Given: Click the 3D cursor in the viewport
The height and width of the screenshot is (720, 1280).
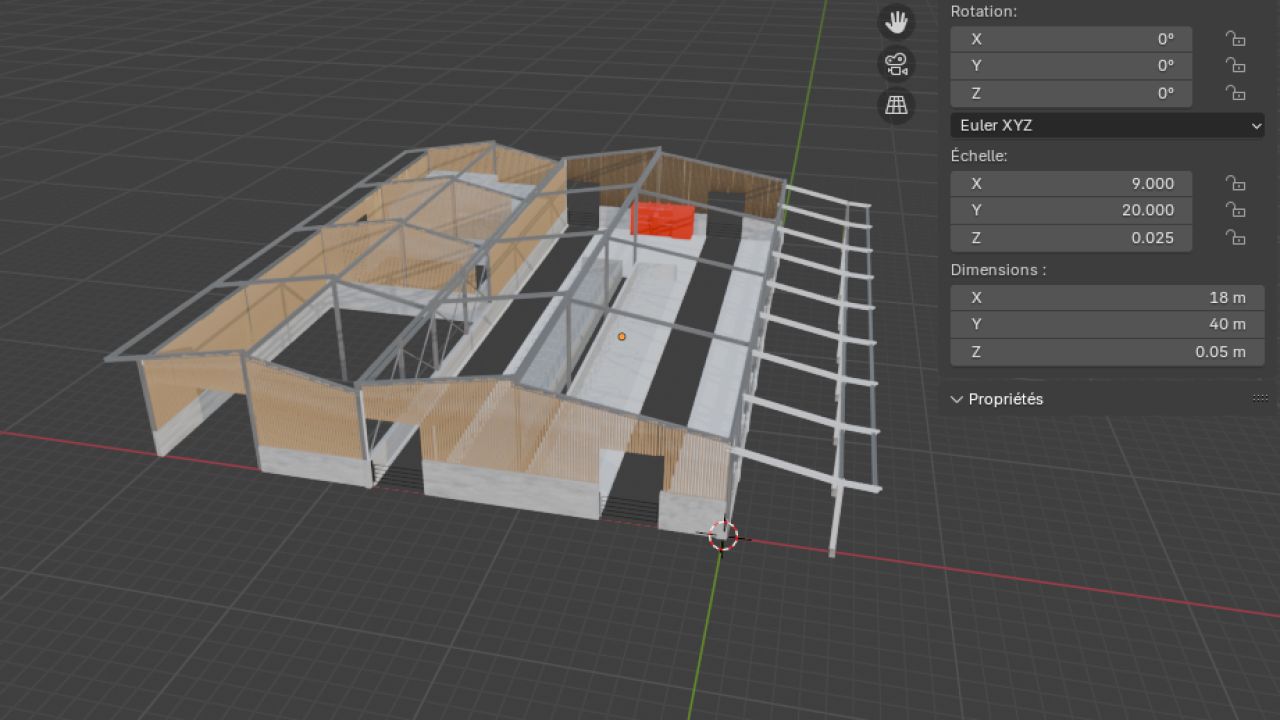Looking at the screenshot, I should point(723,535).
